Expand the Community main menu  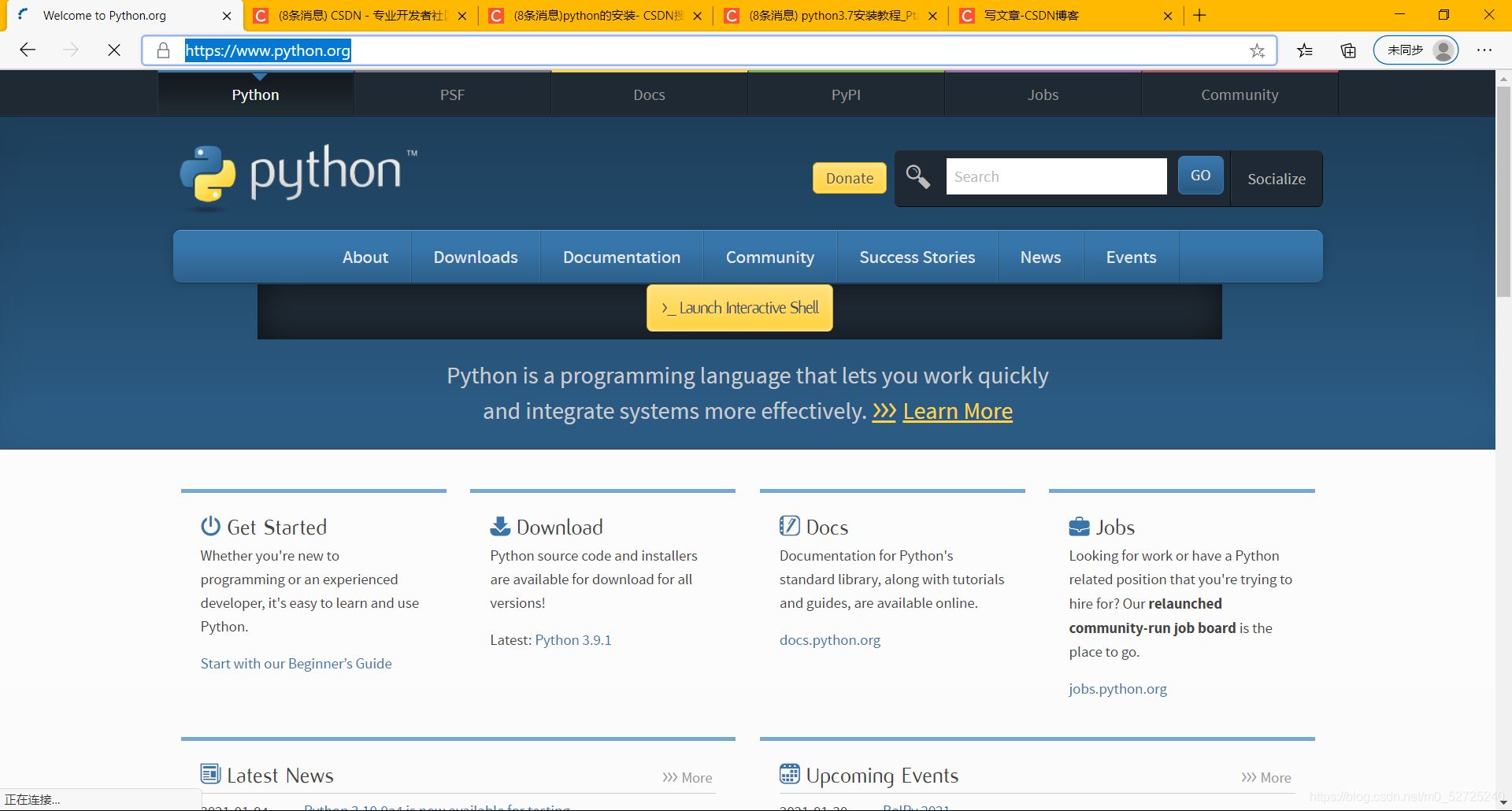tap(770, 257)
